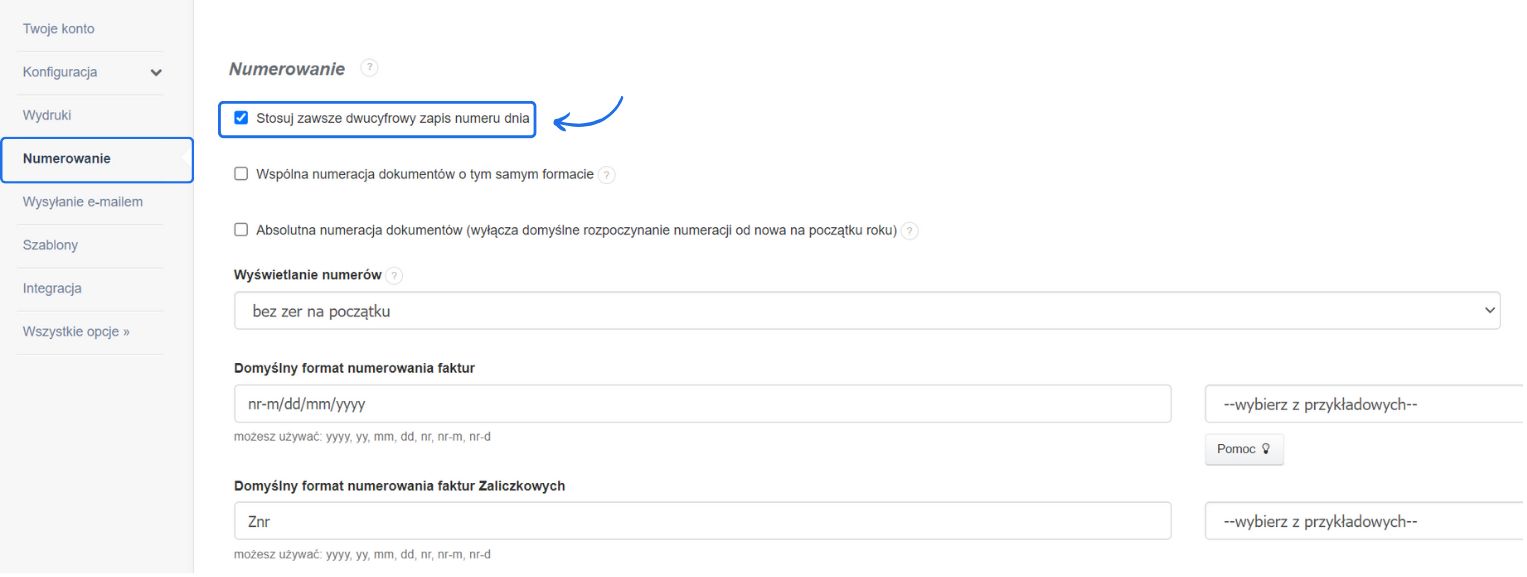
Task: Go to Wydruki in sidebar
Action: 47,115
